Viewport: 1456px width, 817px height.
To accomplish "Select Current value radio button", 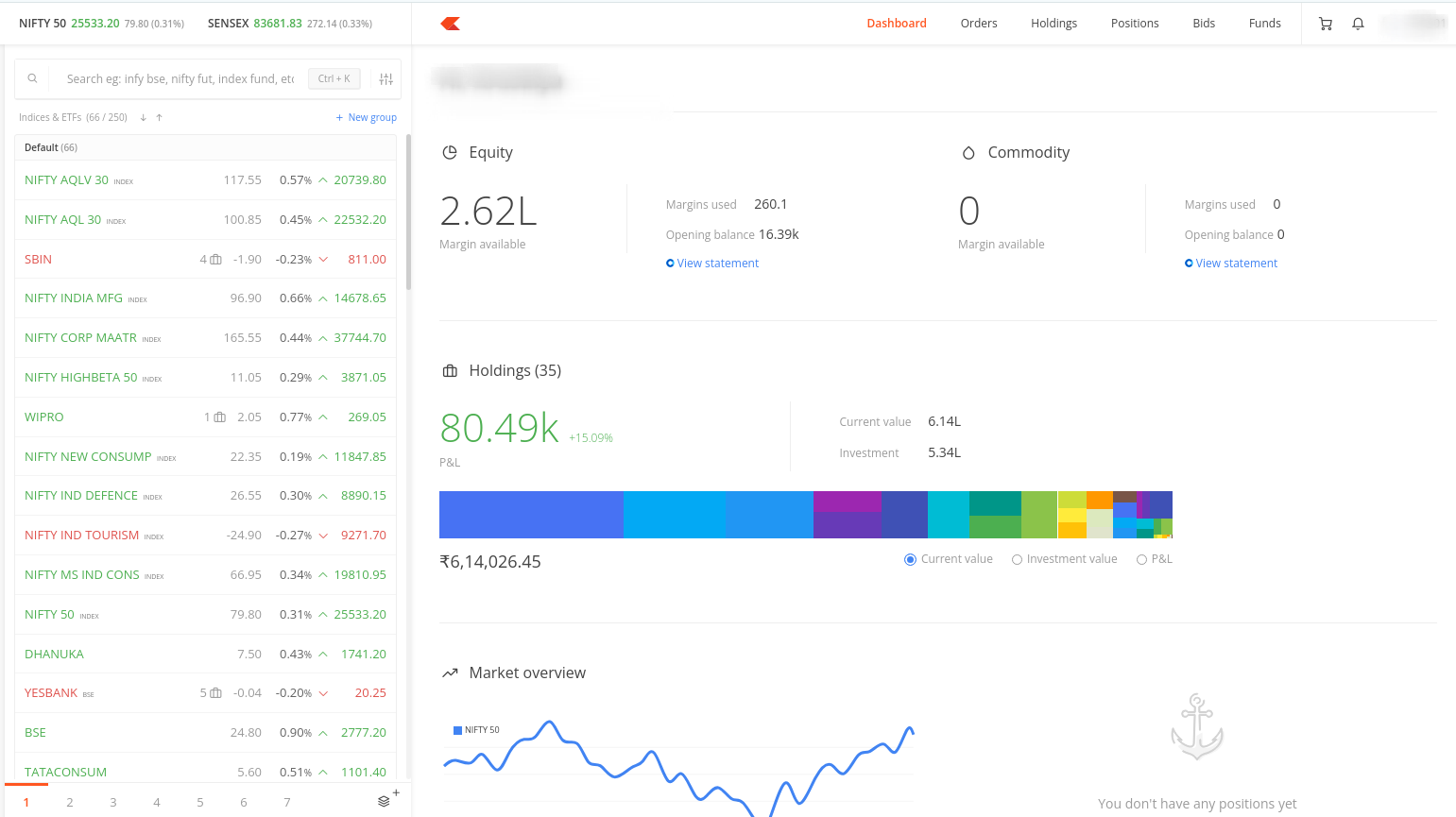I will pyautogui.click(x=910, y=560).
